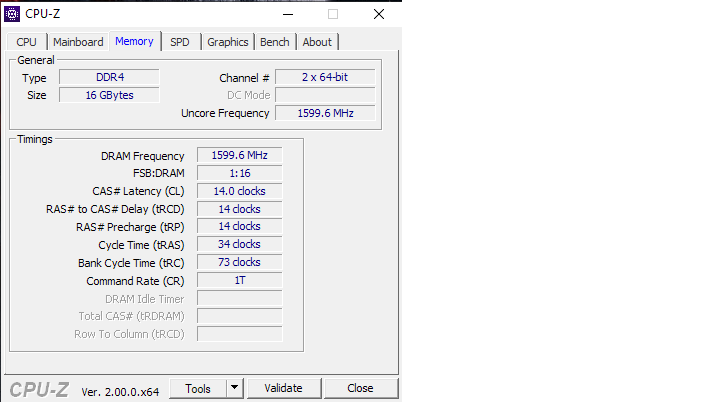
Task: Switch to the CPU tab
Action: tap(26, 42)
